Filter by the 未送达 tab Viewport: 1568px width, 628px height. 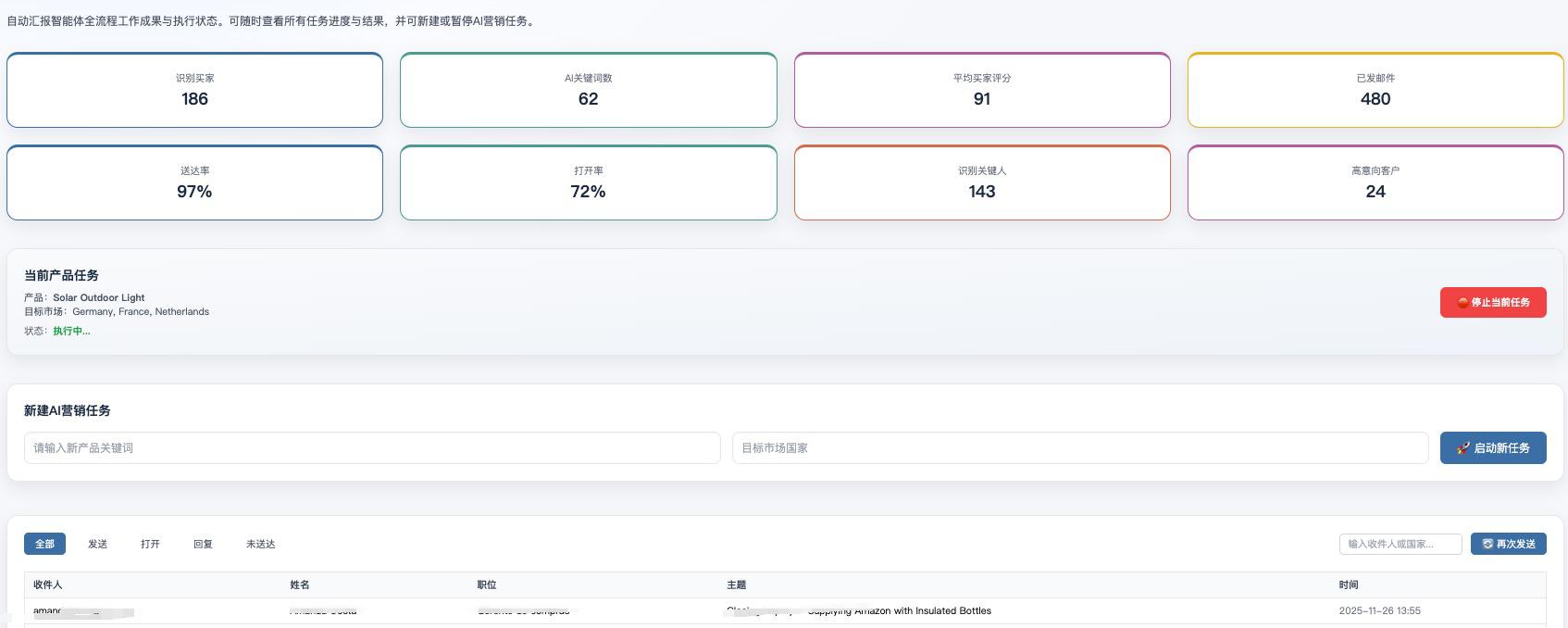[260, 545]
